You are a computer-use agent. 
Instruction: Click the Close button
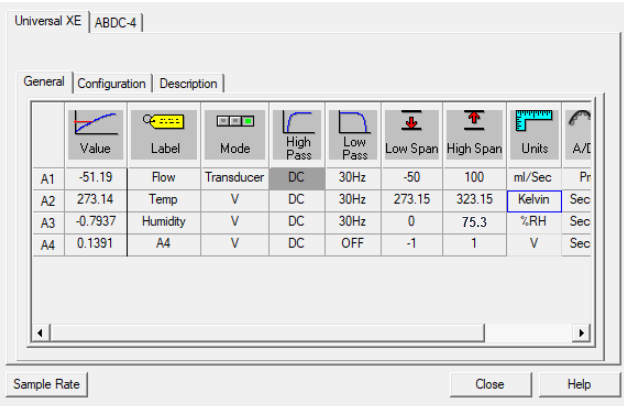[489, 384]
